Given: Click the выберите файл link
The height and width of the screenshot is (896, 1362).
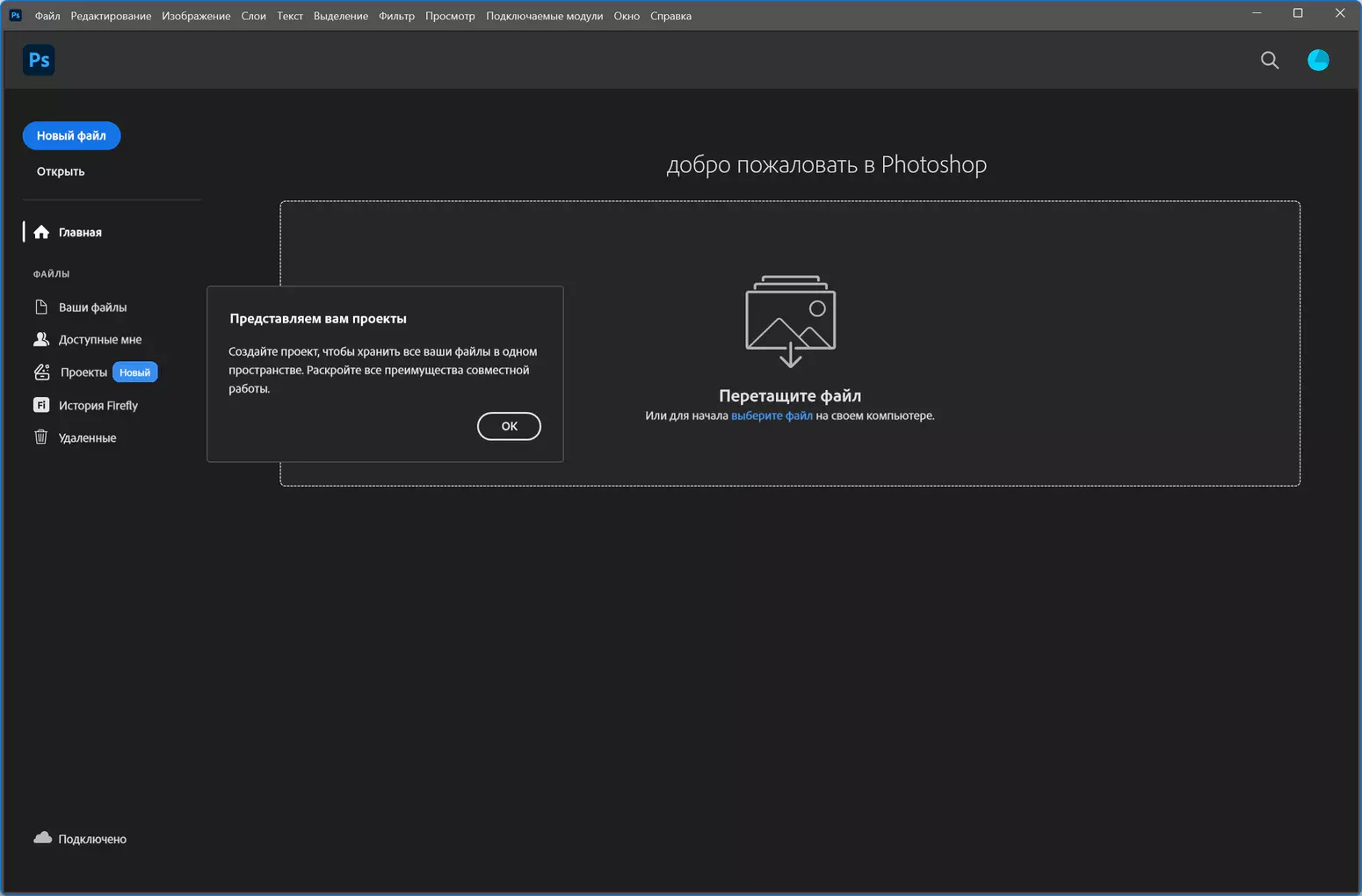Looking at the screenshot, I should point(772,415).
